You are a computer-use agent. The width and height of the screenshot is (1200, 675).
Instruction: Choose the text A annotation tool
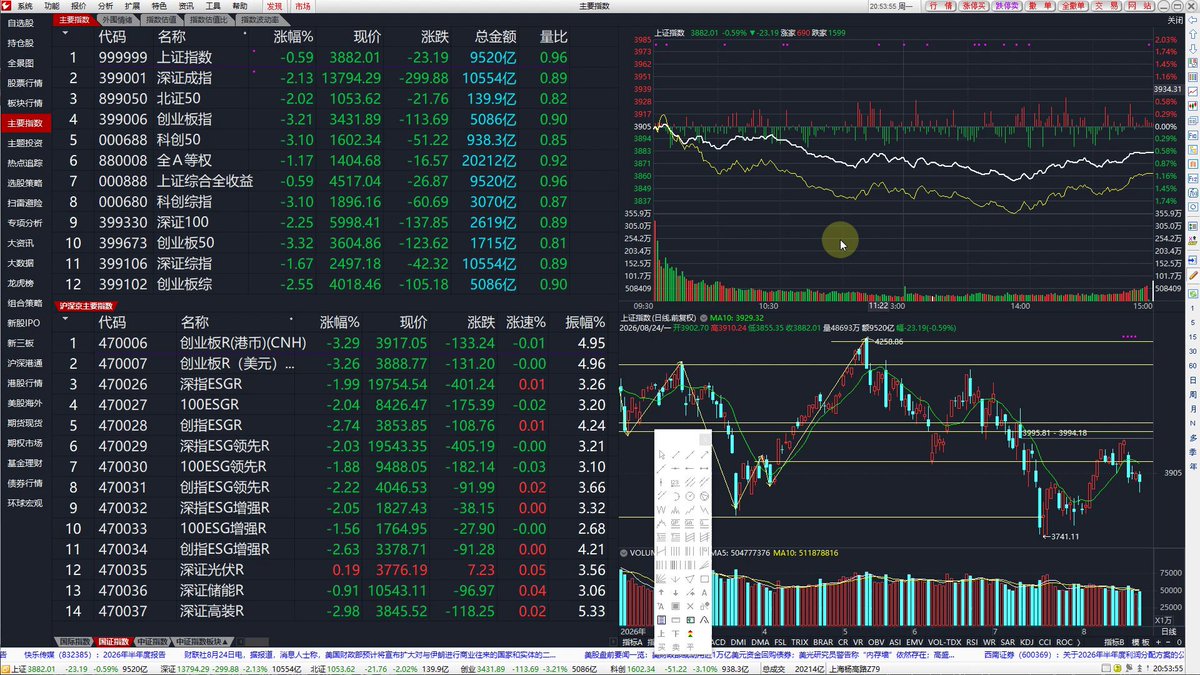705,593
